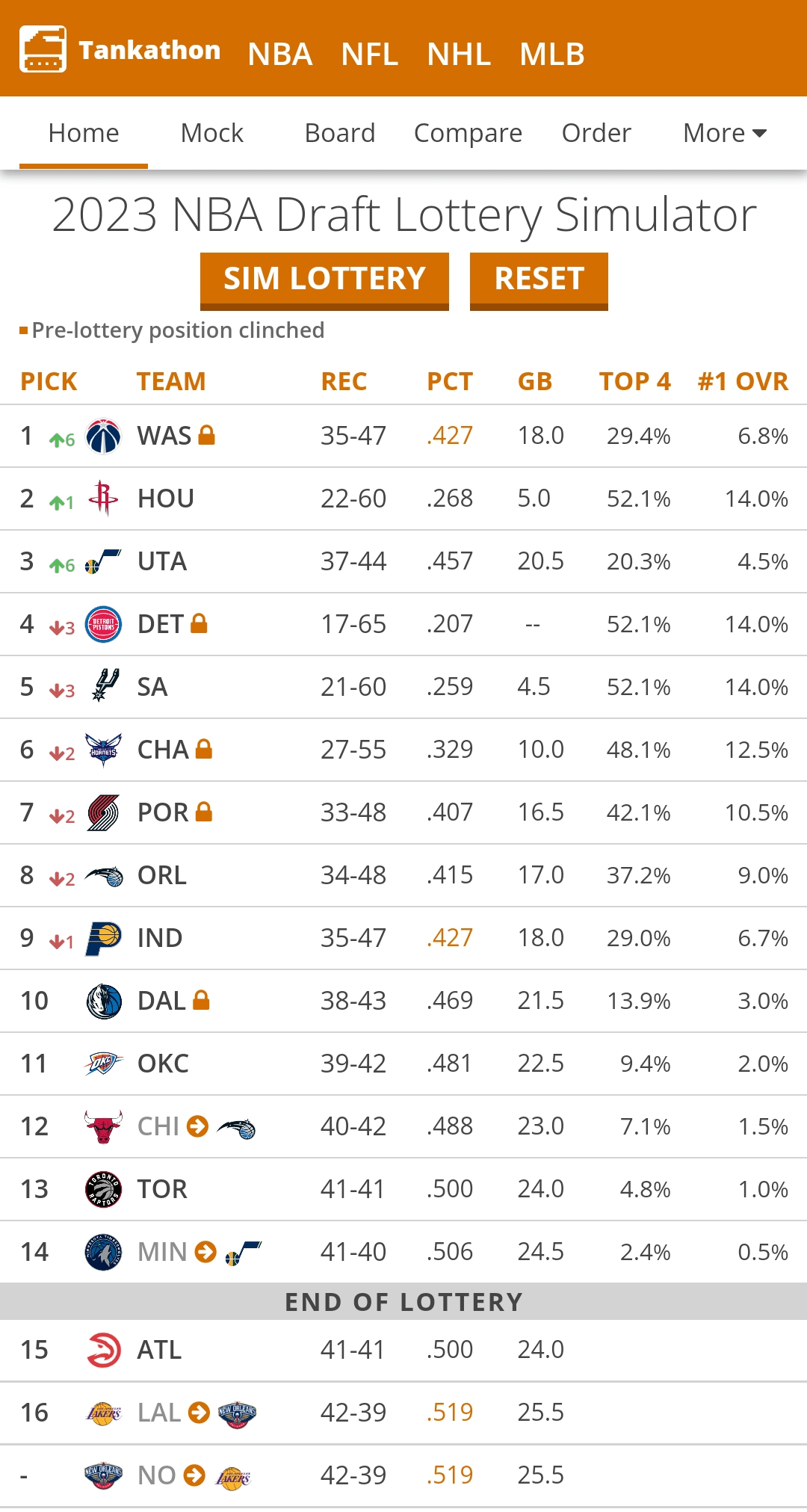Select MLB in the top header
The image size is (807, 1512).
(x=551, y=54)
